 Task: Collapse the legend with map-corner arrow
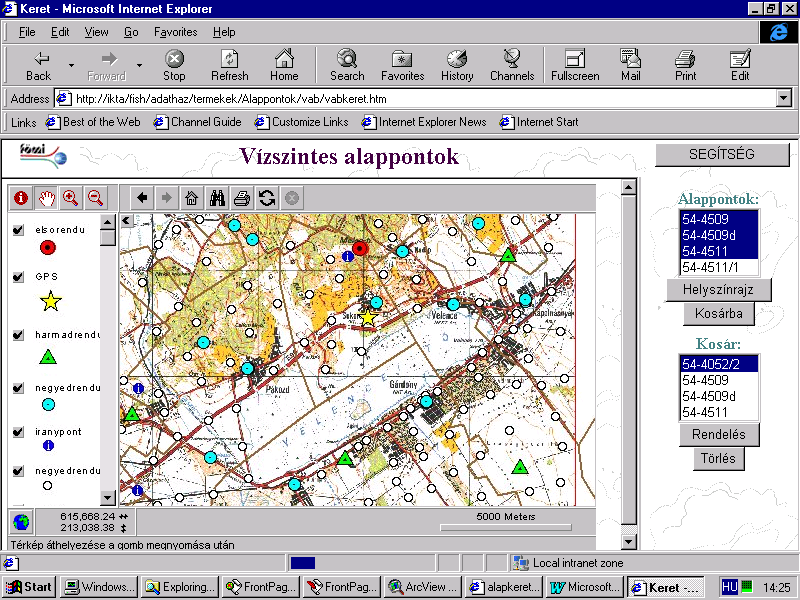(127, 220)
